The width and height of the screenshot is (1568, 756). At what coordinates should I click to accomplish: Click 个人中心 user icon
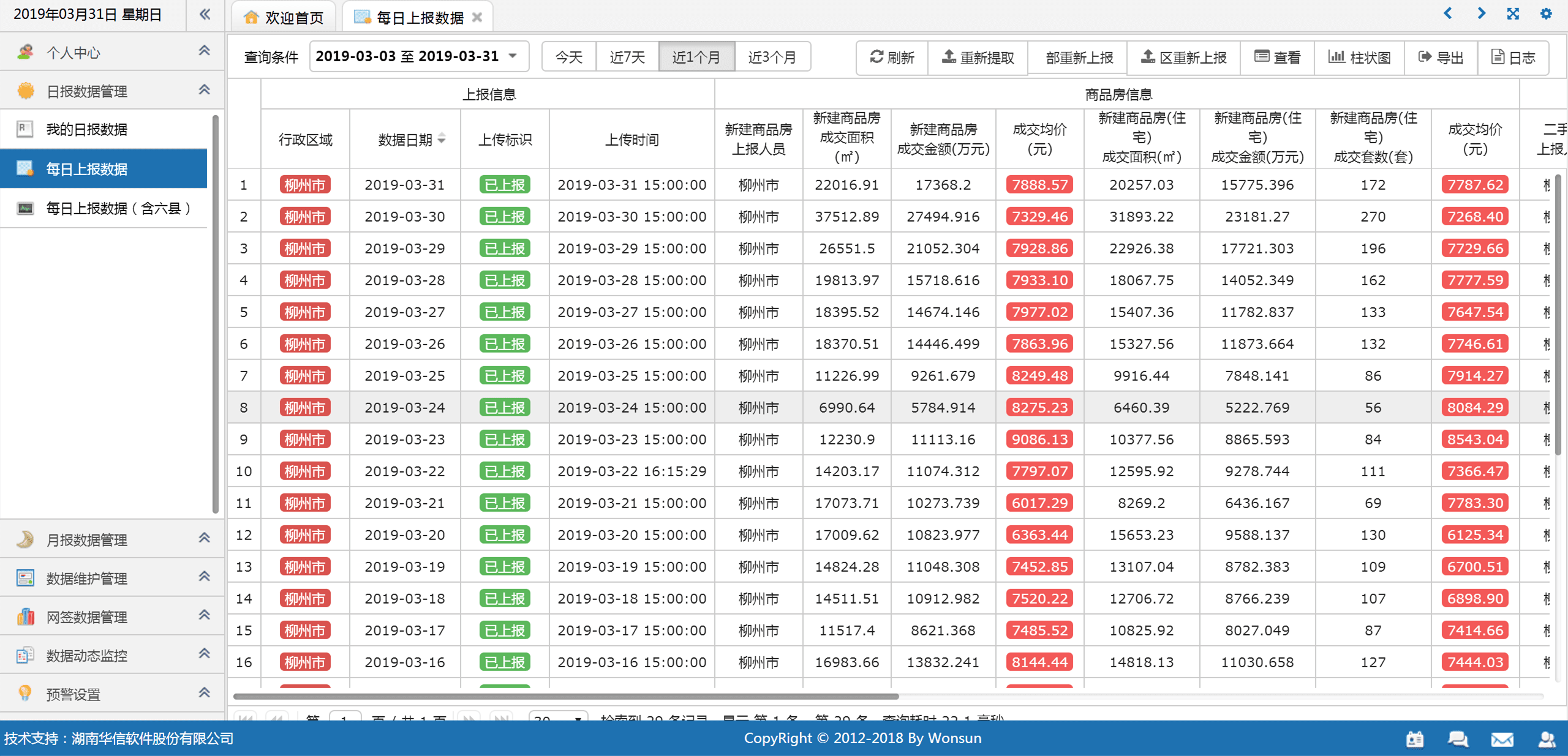coord(25,52)
